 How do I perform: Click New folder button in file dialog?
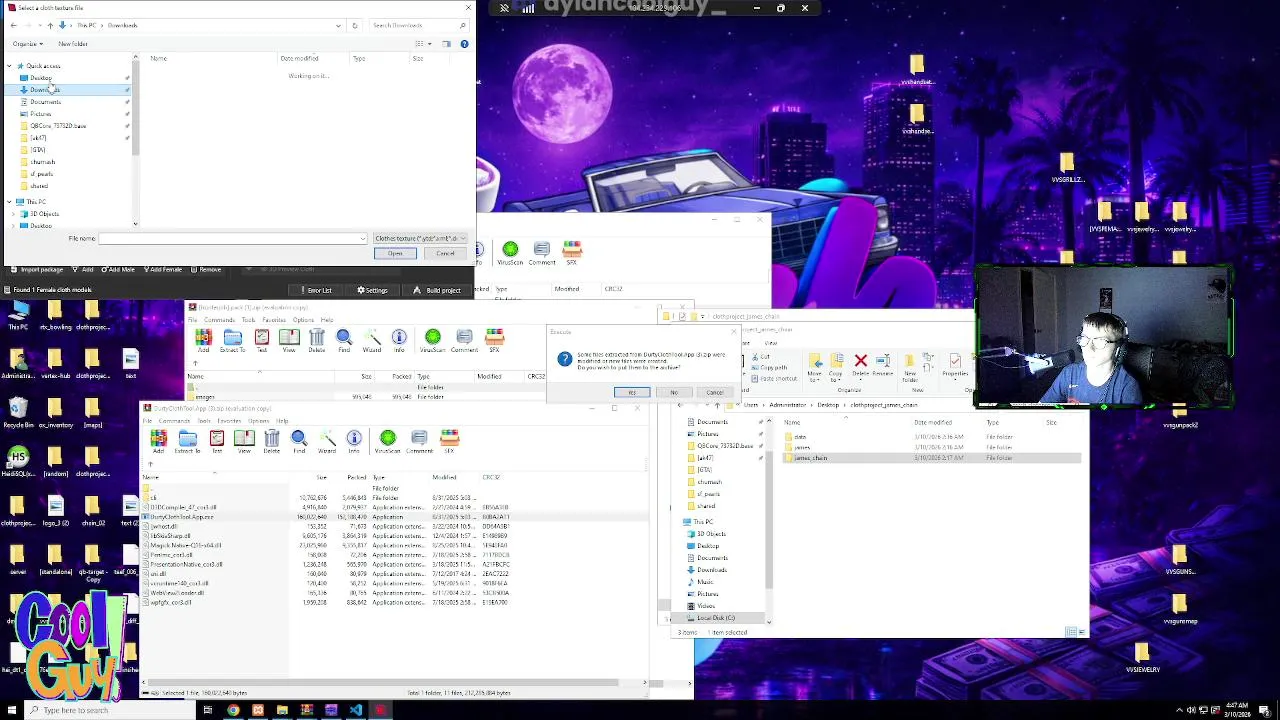coord(72,44)
